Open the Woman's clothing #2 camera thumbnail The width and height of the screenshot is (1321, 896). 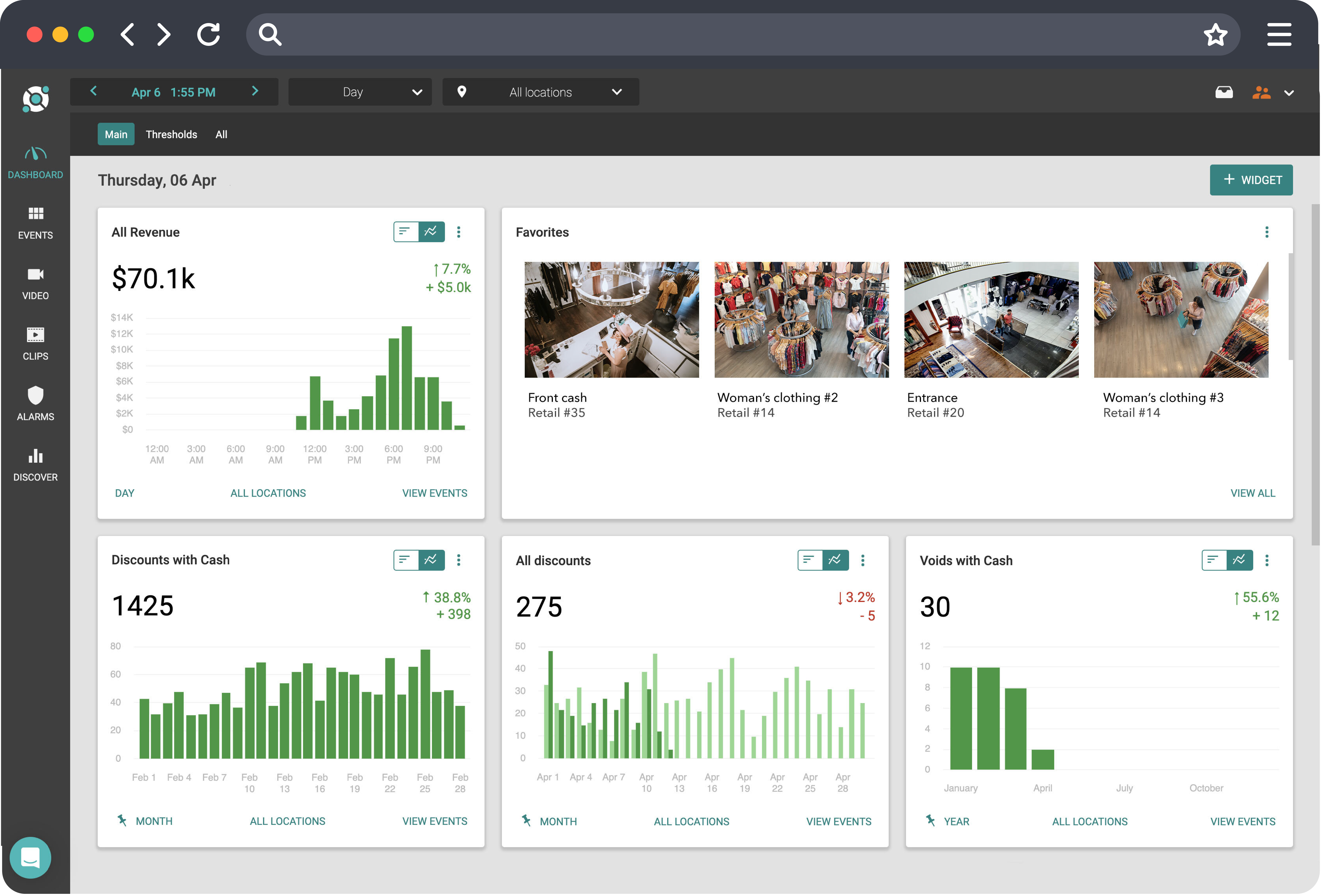(801, 319)
